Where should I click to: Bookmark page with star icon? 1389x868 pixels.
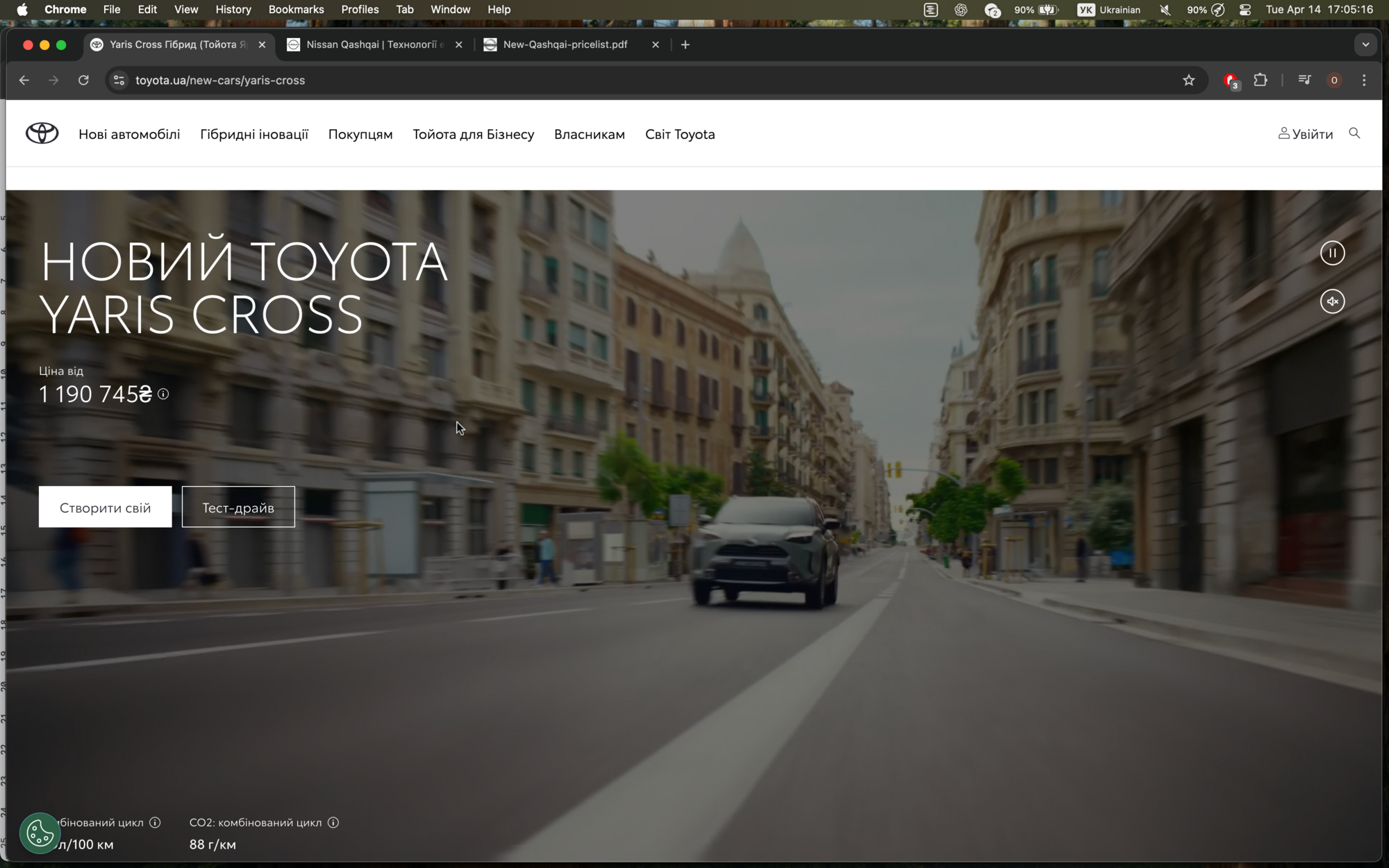point(1189,81)
